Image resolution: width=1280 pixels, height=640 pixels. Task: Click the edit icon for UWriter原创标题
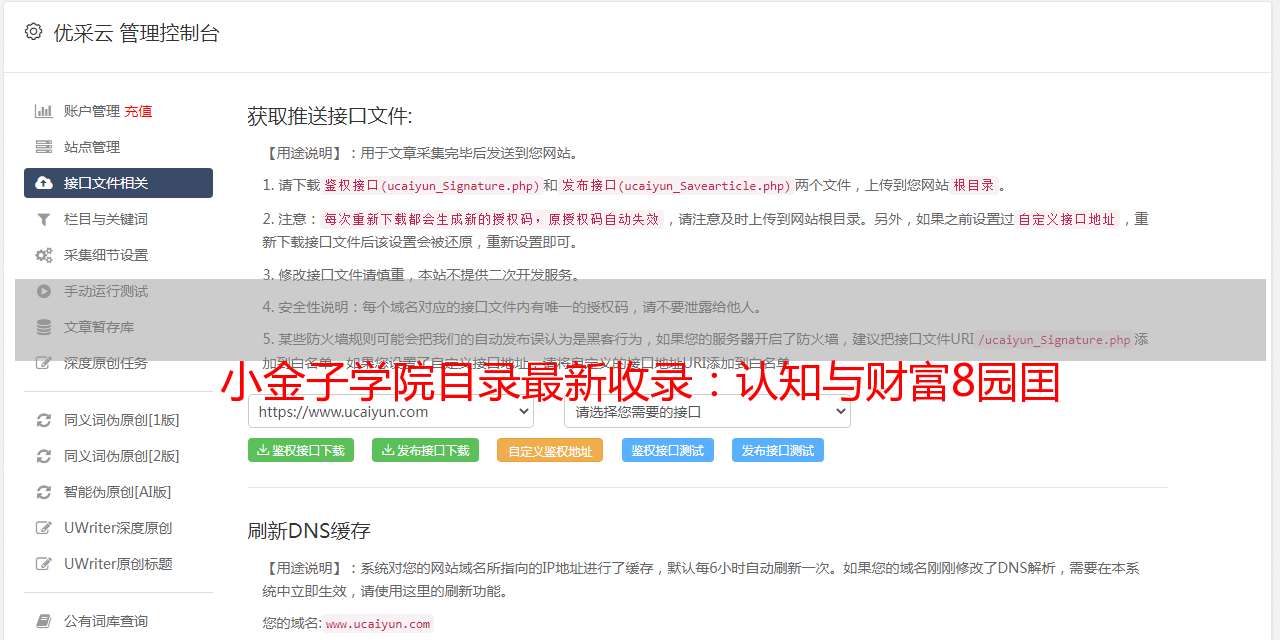(x=44, y=564)
